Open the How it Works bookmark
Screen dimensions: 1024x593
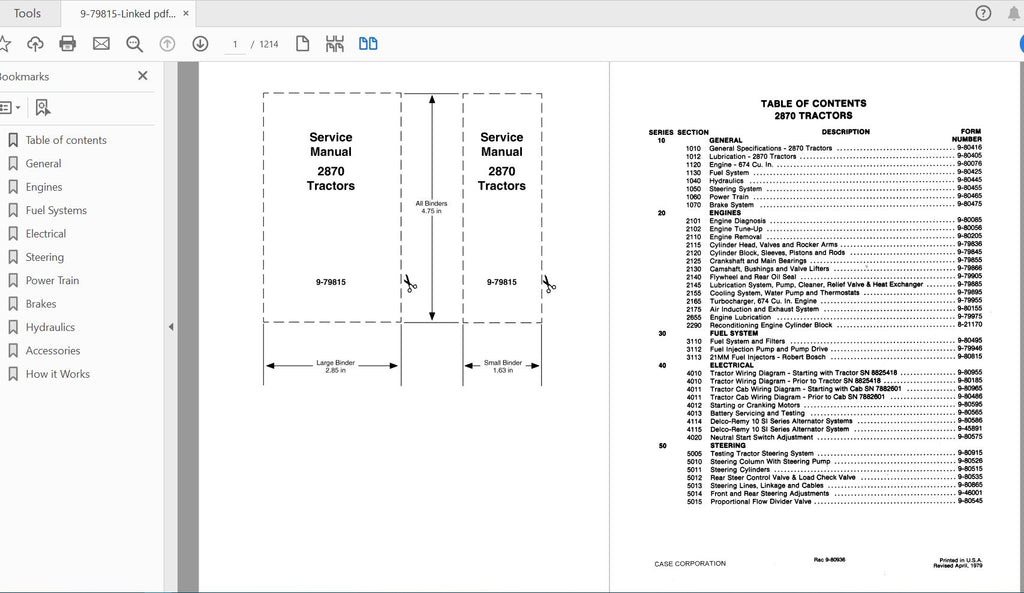(57, 374)
